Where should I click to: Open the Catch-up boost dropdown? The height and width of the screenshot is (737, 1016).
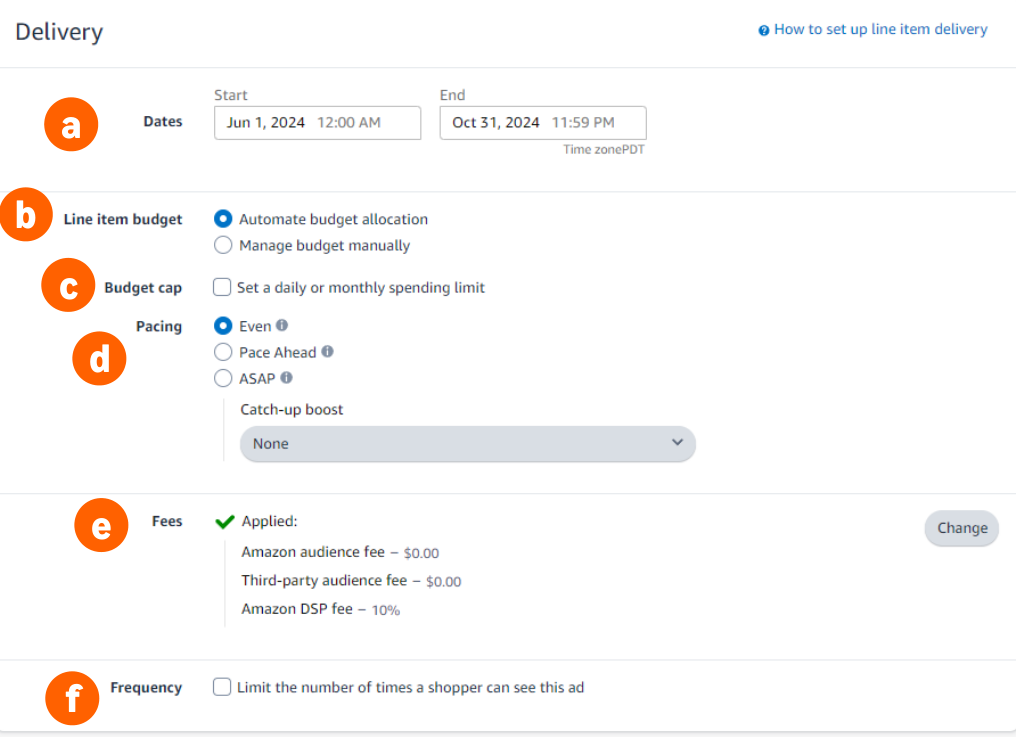[468, 444]
